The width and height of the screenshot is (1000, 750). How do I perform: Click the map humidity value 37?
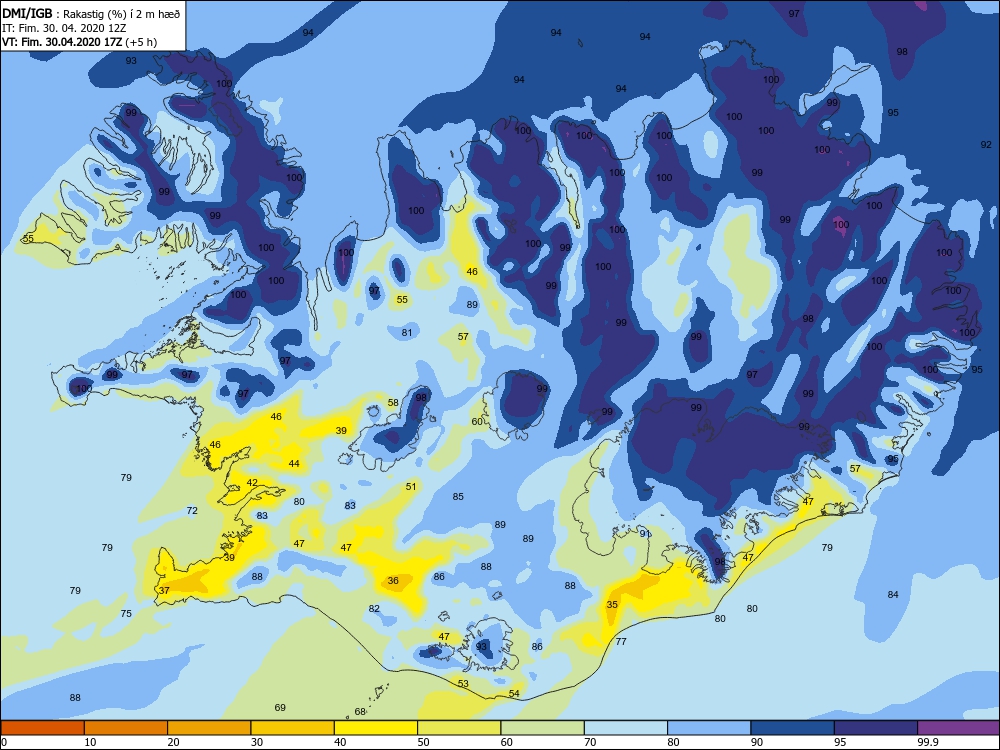point(165,591)
